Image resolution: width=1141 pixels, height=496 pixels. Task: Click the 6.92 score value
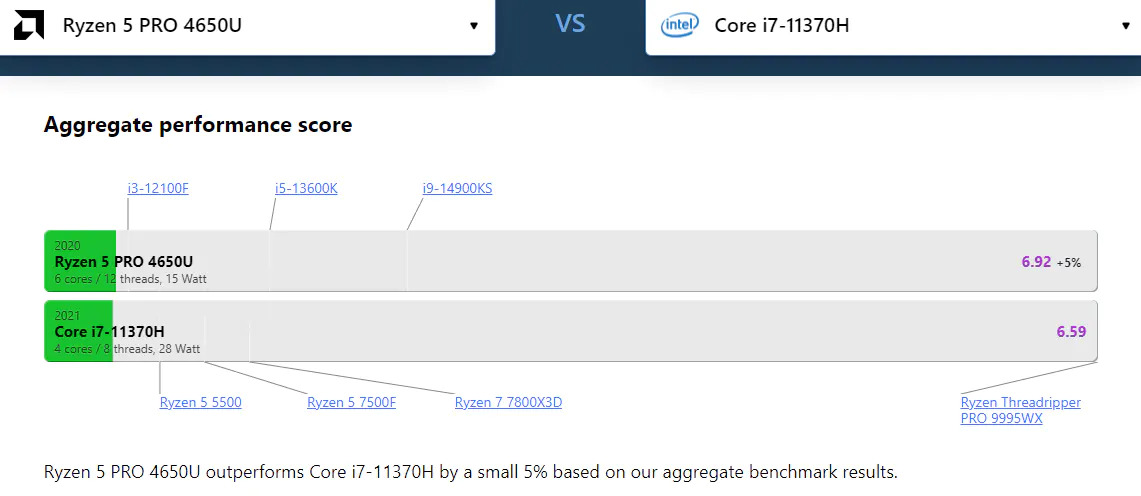click(x=1036, y=262)
